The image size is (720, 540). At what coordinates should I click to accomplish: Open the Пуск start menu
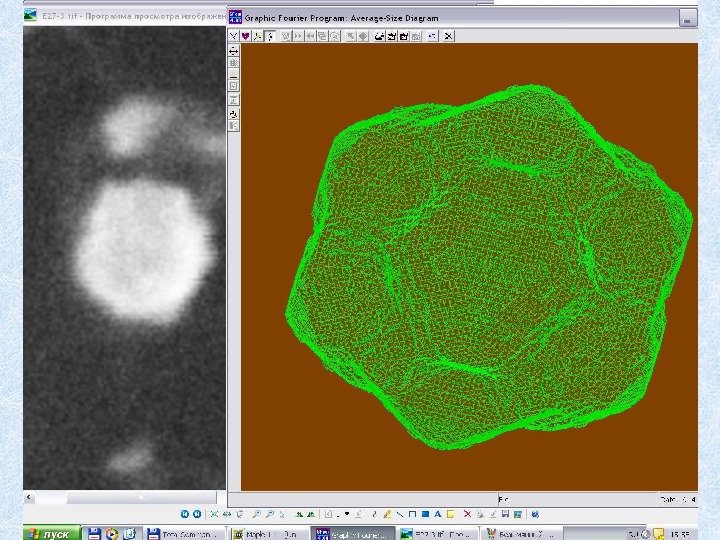(x=51, y=534)
